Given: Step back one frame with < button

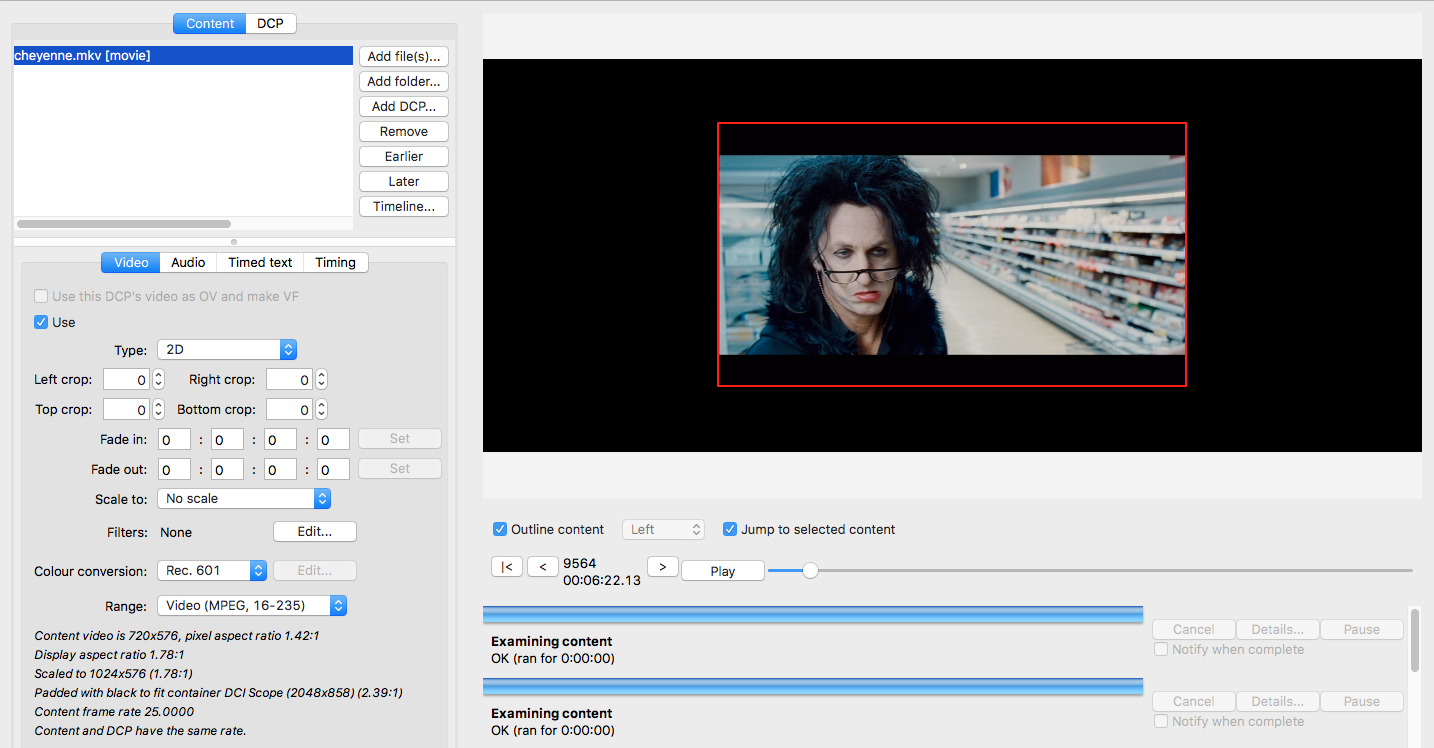Looking at the screenshot, I should click(x=543, y=567).
